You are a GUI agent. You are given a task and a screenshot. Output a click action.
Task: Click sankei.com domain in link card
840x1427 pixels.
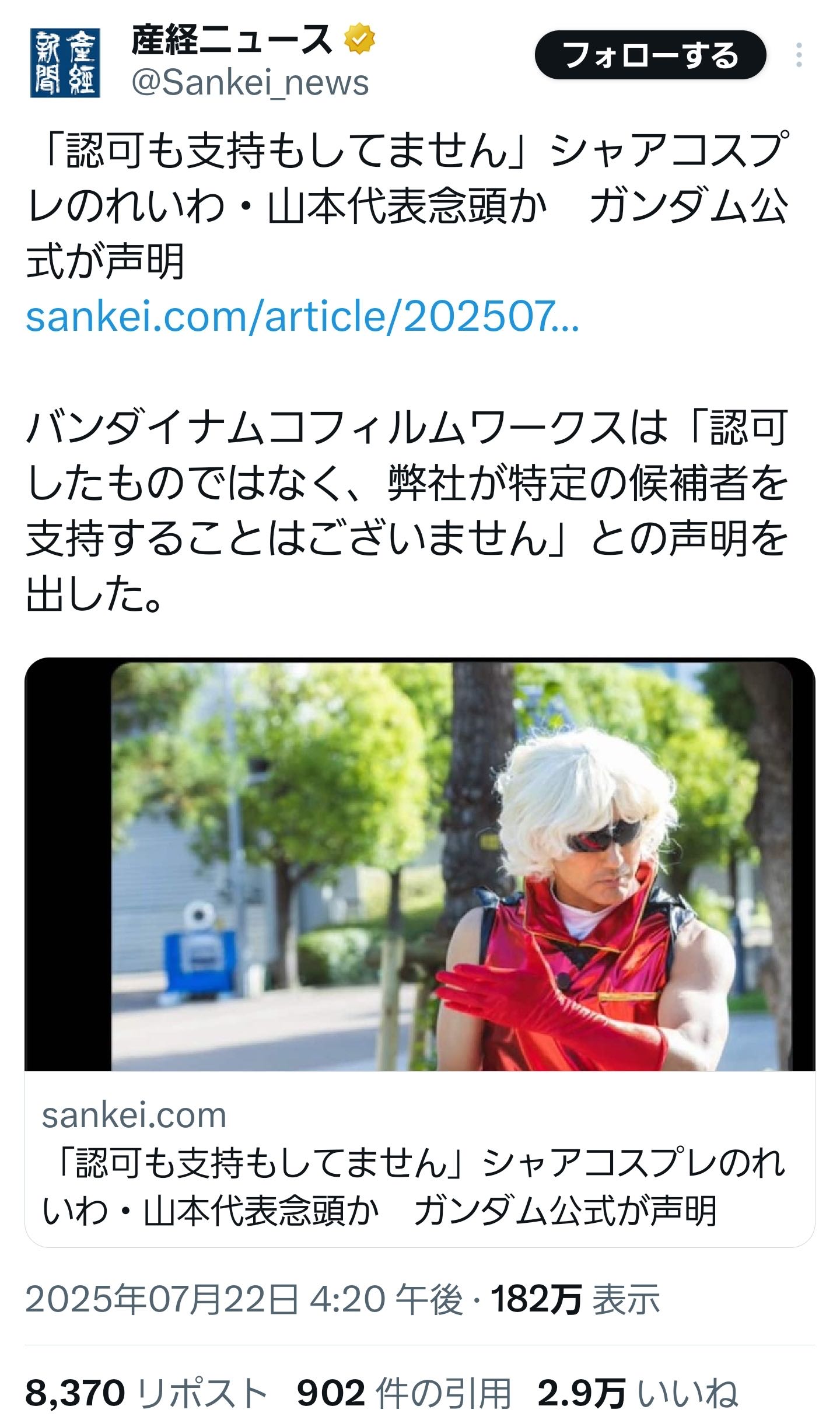[134, 1115]
